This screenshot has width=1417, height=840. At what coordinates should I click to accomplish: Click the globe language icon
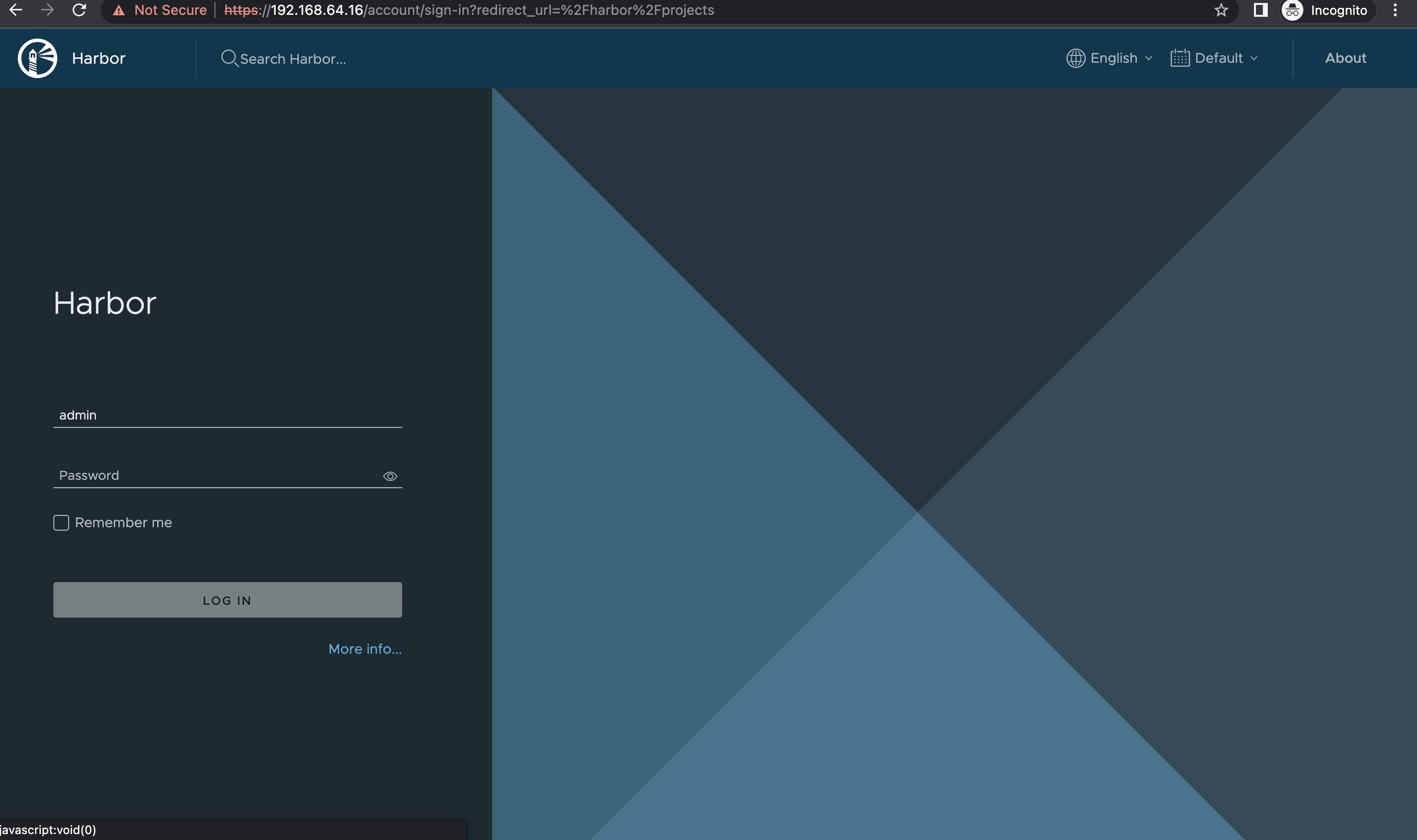click(x=1074, y=57)
